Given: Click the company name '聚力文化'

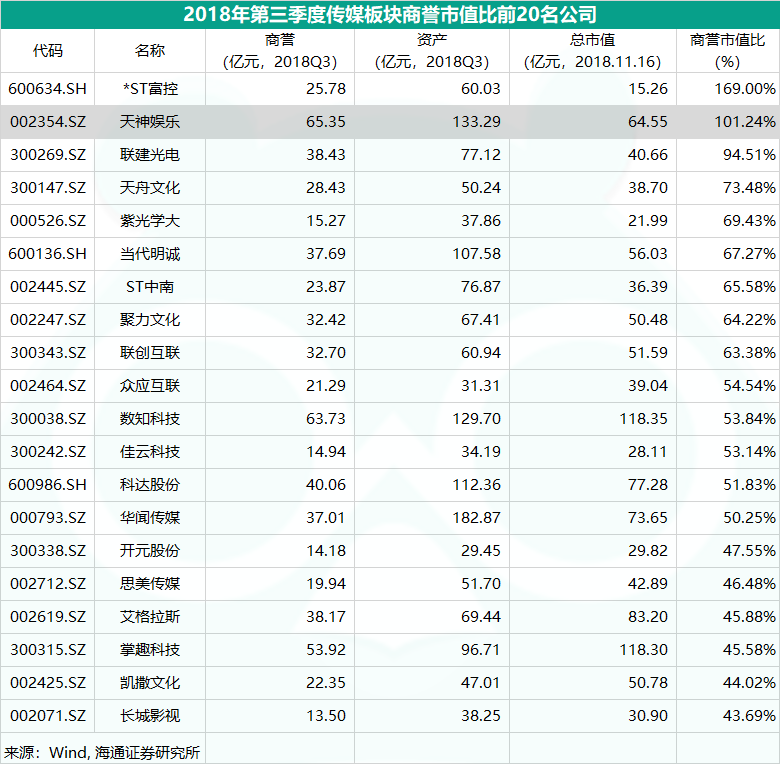Looking at the screenshot, I should 150,320.
